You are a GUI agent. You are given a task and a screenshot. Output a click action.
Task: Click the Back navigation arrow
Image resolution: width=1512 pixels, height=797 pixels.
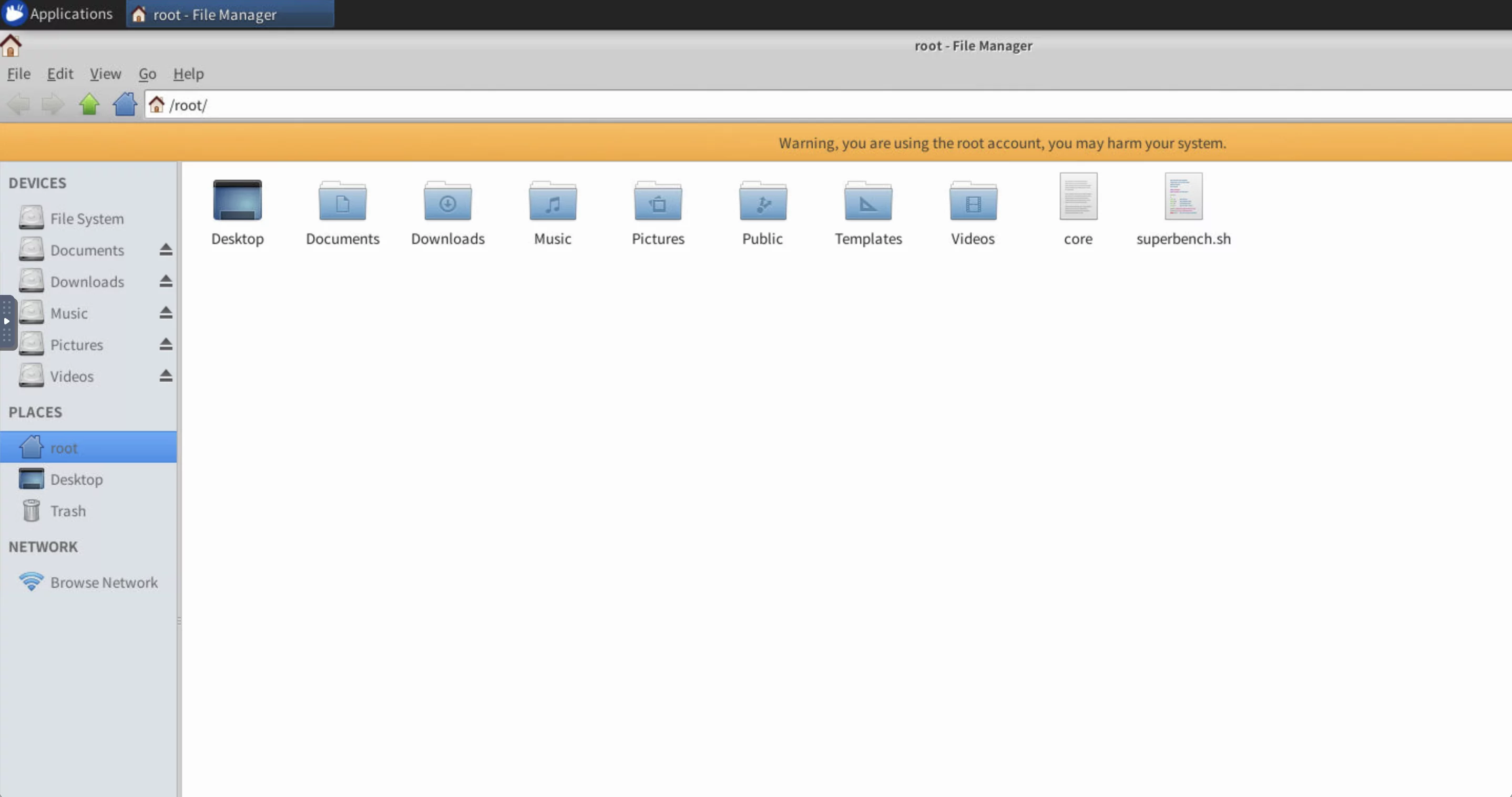(x=19, y=105)
